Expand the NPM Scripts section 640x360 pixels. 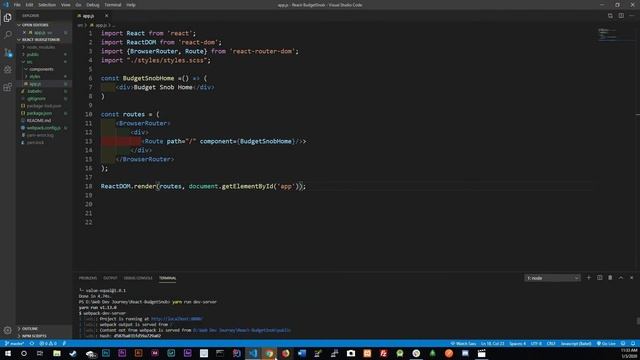pyautogui.click(x=34, y=336)
